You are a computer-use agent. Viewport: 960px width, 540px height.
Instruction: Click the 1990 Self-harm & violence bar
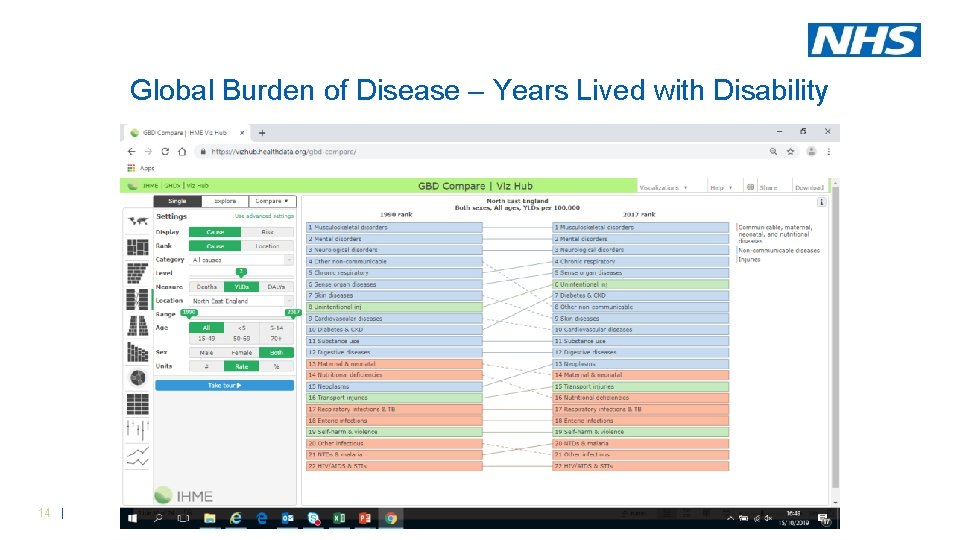pos(394,432)
